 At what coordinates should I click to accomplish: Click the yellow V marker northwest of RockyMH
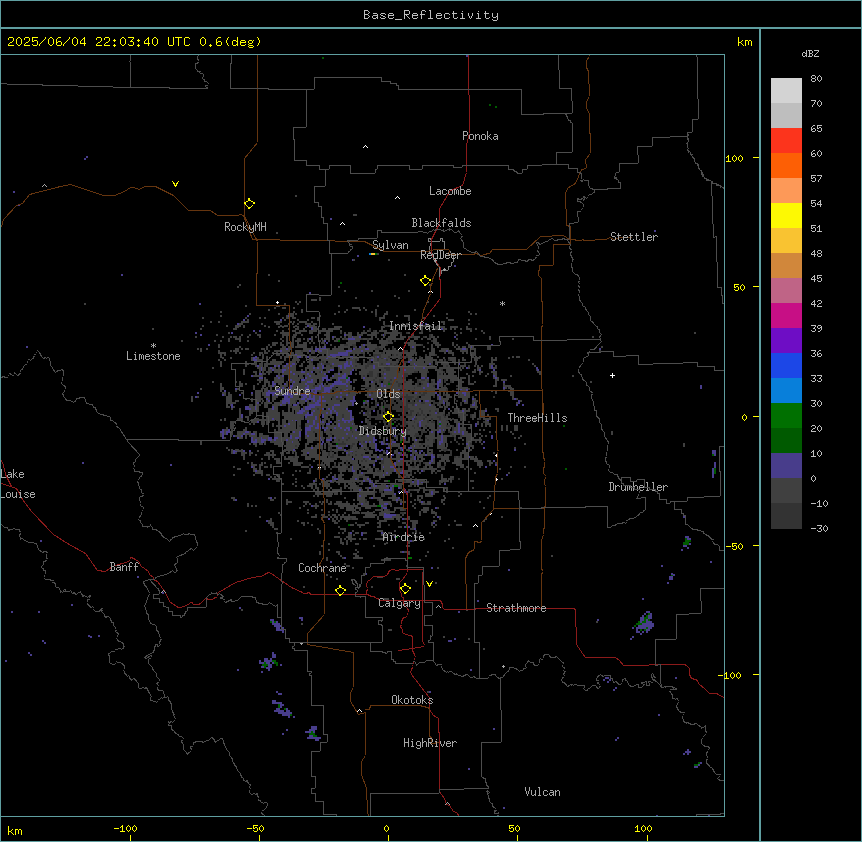click(x=175, y=184)
